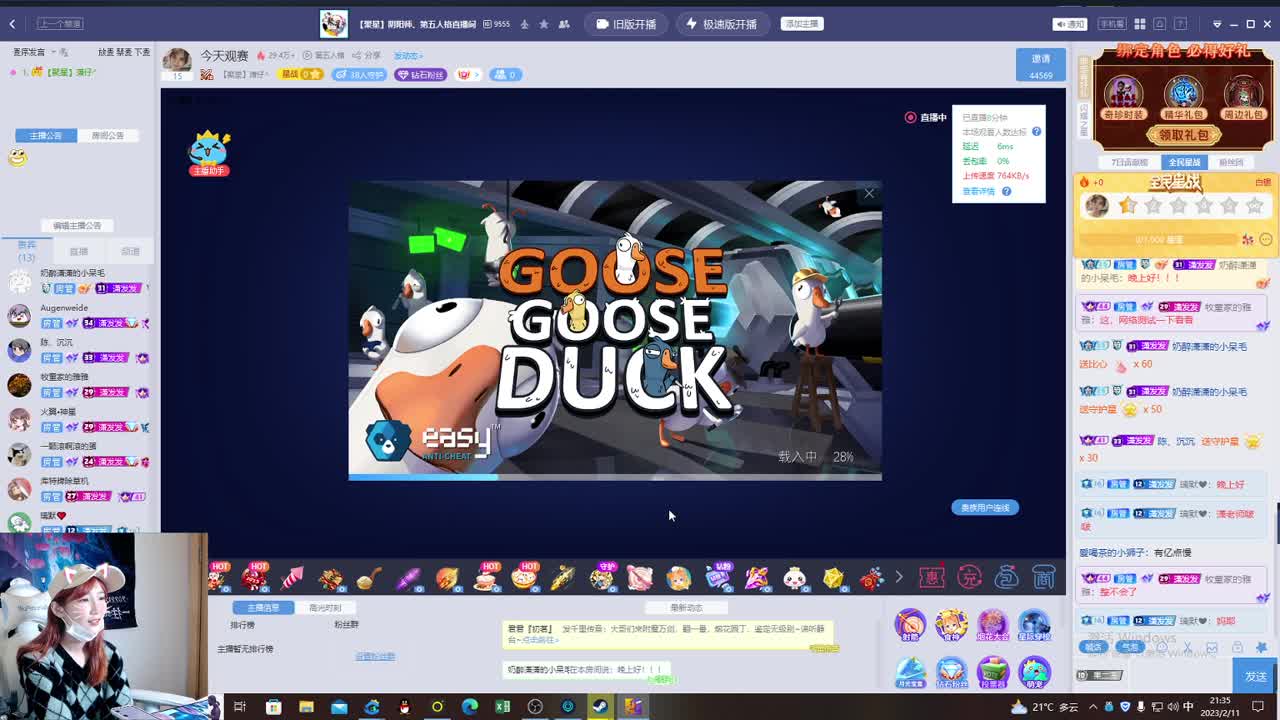The image size is (1280, 720).
Task: Open the title bar dropdown menu arrow
Action: pos(1217,24)
